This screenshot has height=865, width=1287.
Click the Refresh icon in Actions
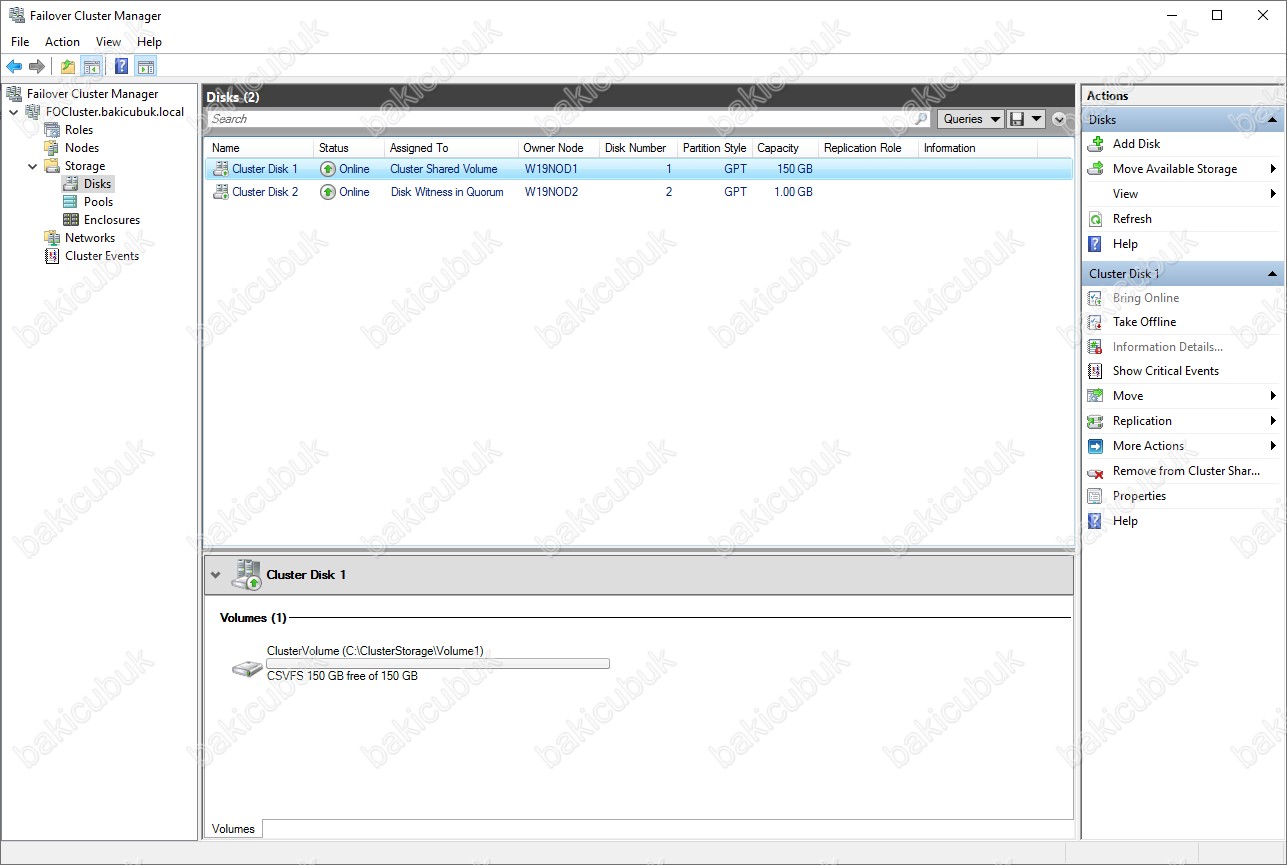(x=1095, y=219)
